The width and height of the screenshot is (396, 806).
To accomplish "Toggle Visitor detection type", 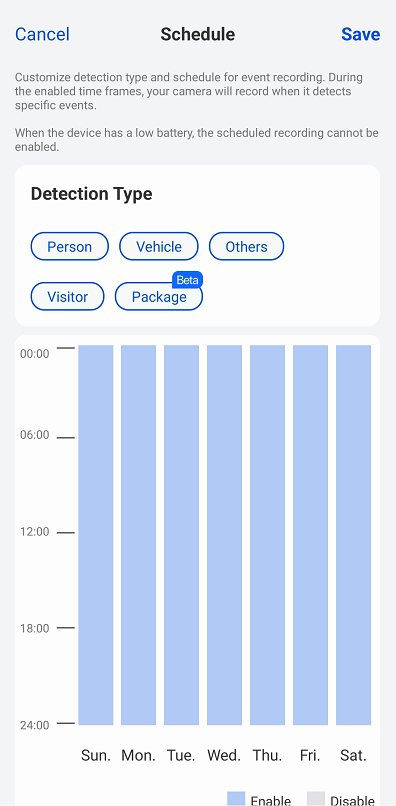I will tap(67, 297).
